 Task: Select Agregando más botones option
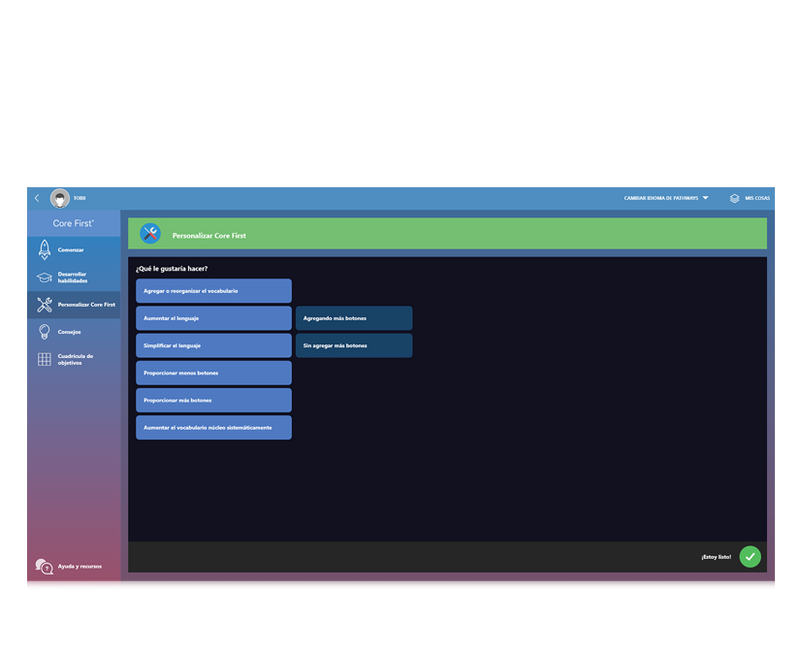point(354,318)
